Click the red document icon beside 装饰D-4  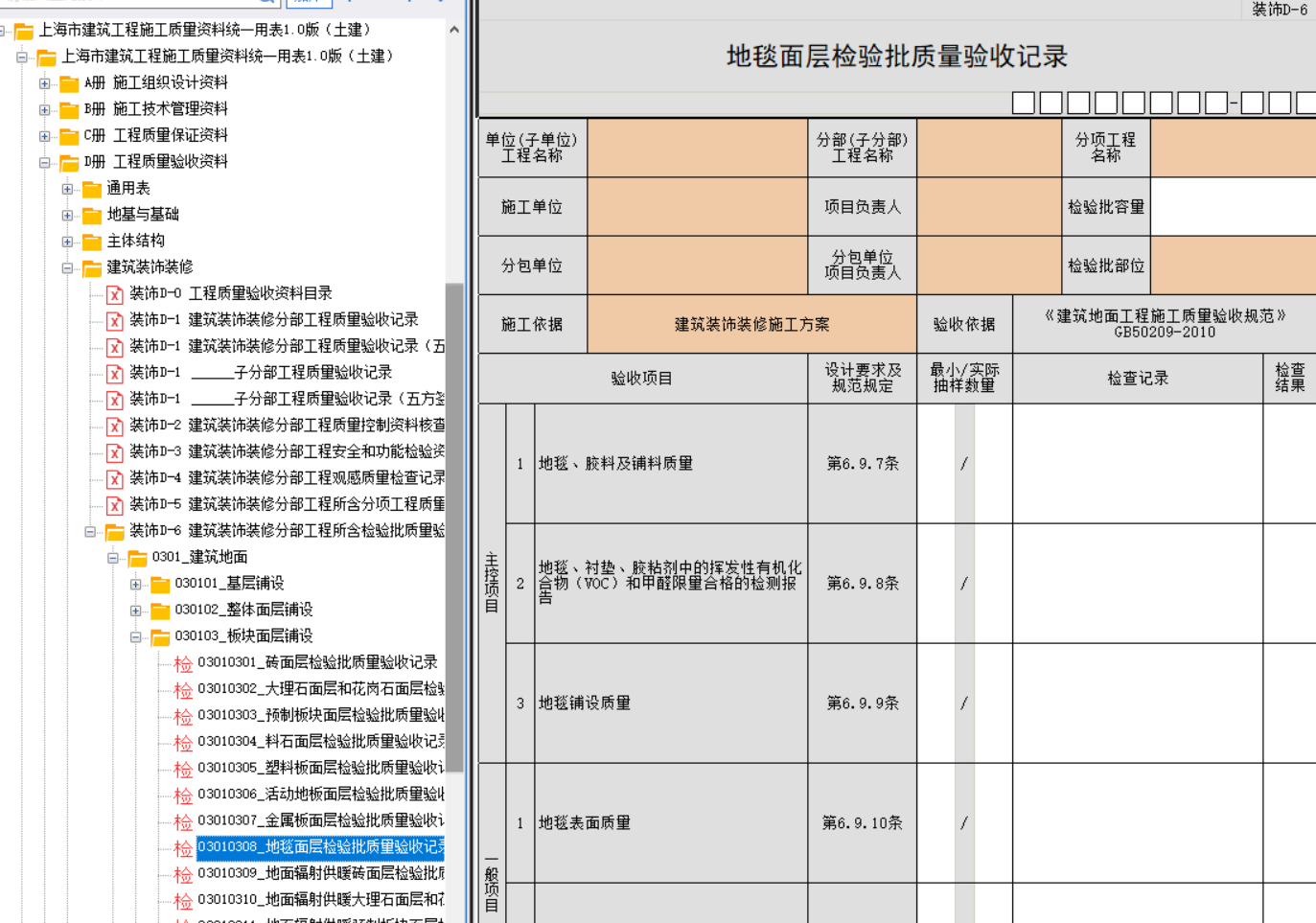tap(115, 478)
